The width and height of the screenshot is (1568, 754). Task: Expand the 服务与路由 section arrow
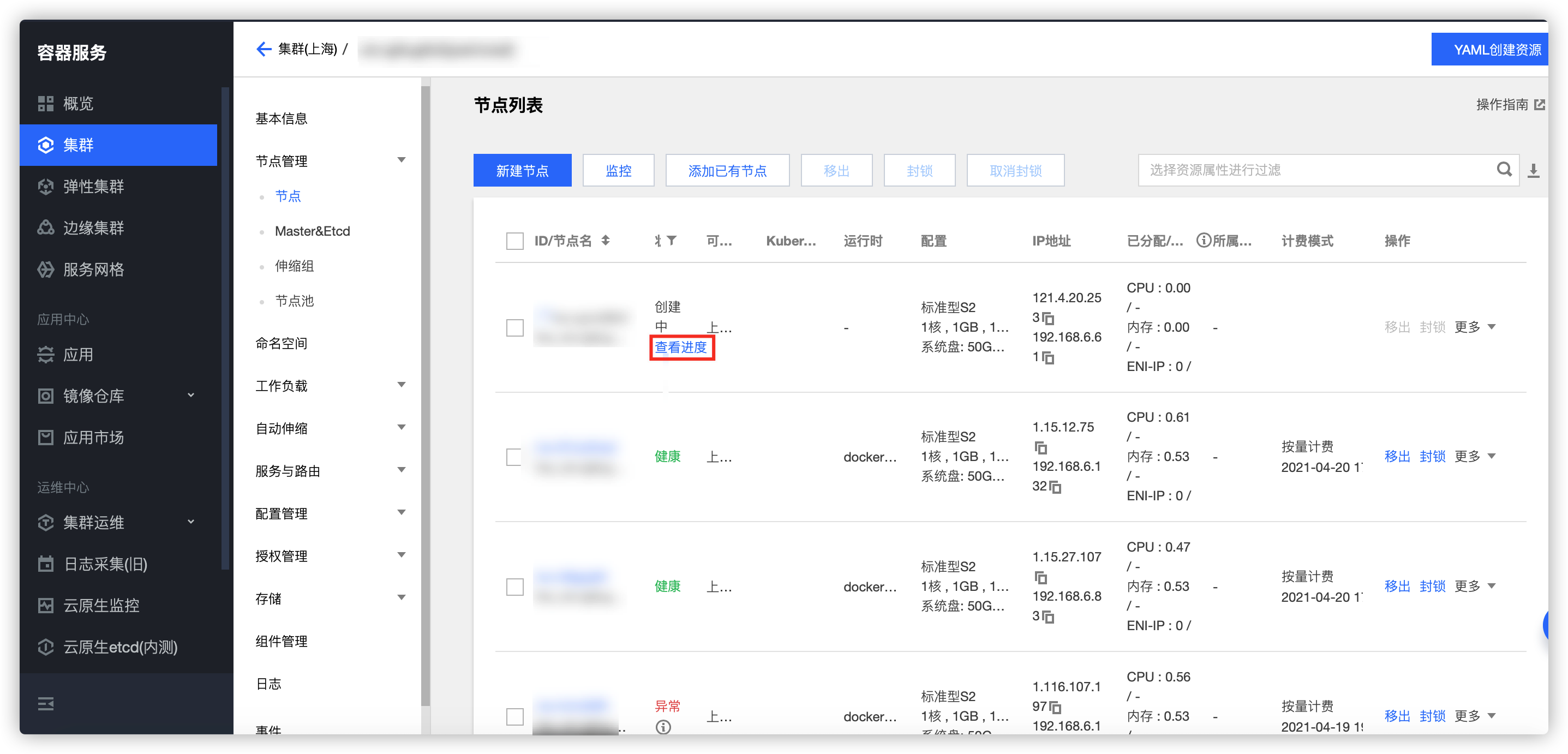coord(401,470)
